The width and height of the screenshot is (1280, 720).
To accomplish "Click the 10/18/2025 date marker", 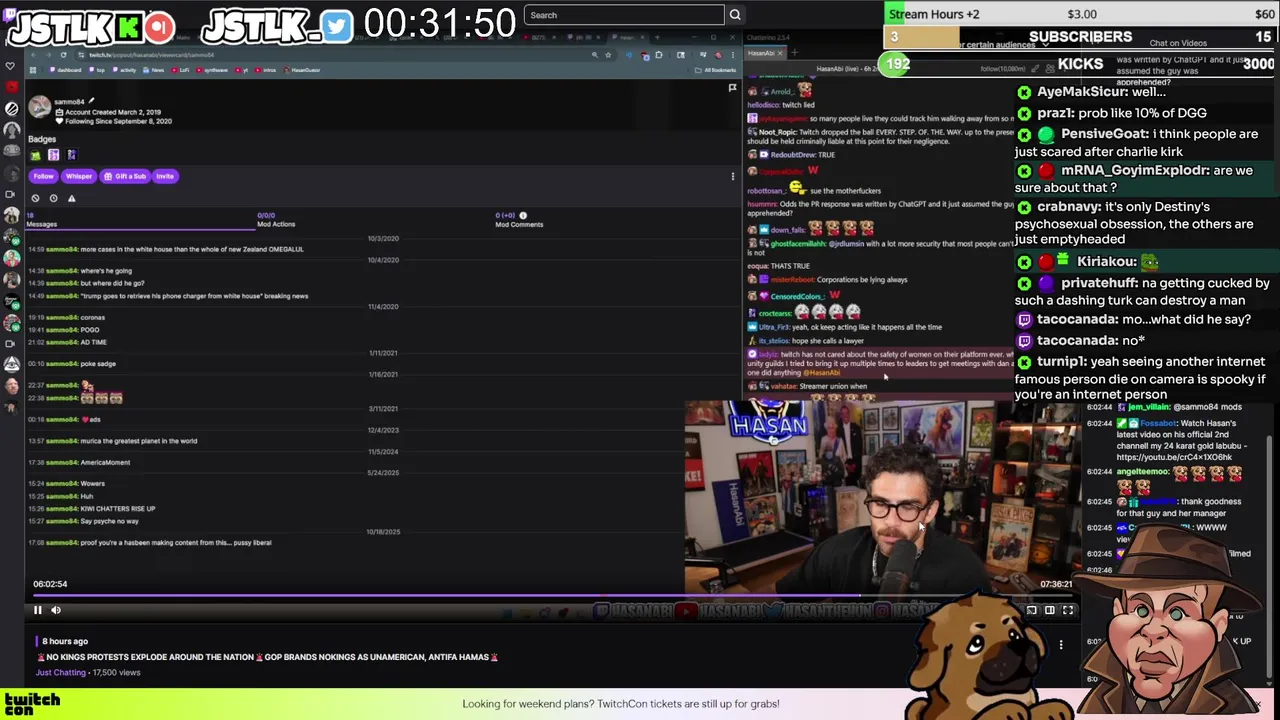I will pos(383,532).
